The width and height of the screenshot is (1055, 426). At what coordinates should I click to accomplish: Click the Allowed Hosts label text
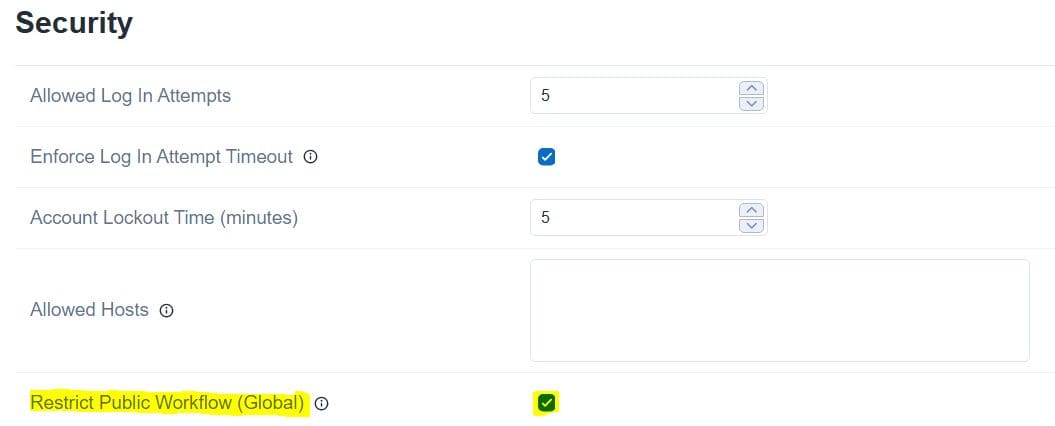pos(89,310)
